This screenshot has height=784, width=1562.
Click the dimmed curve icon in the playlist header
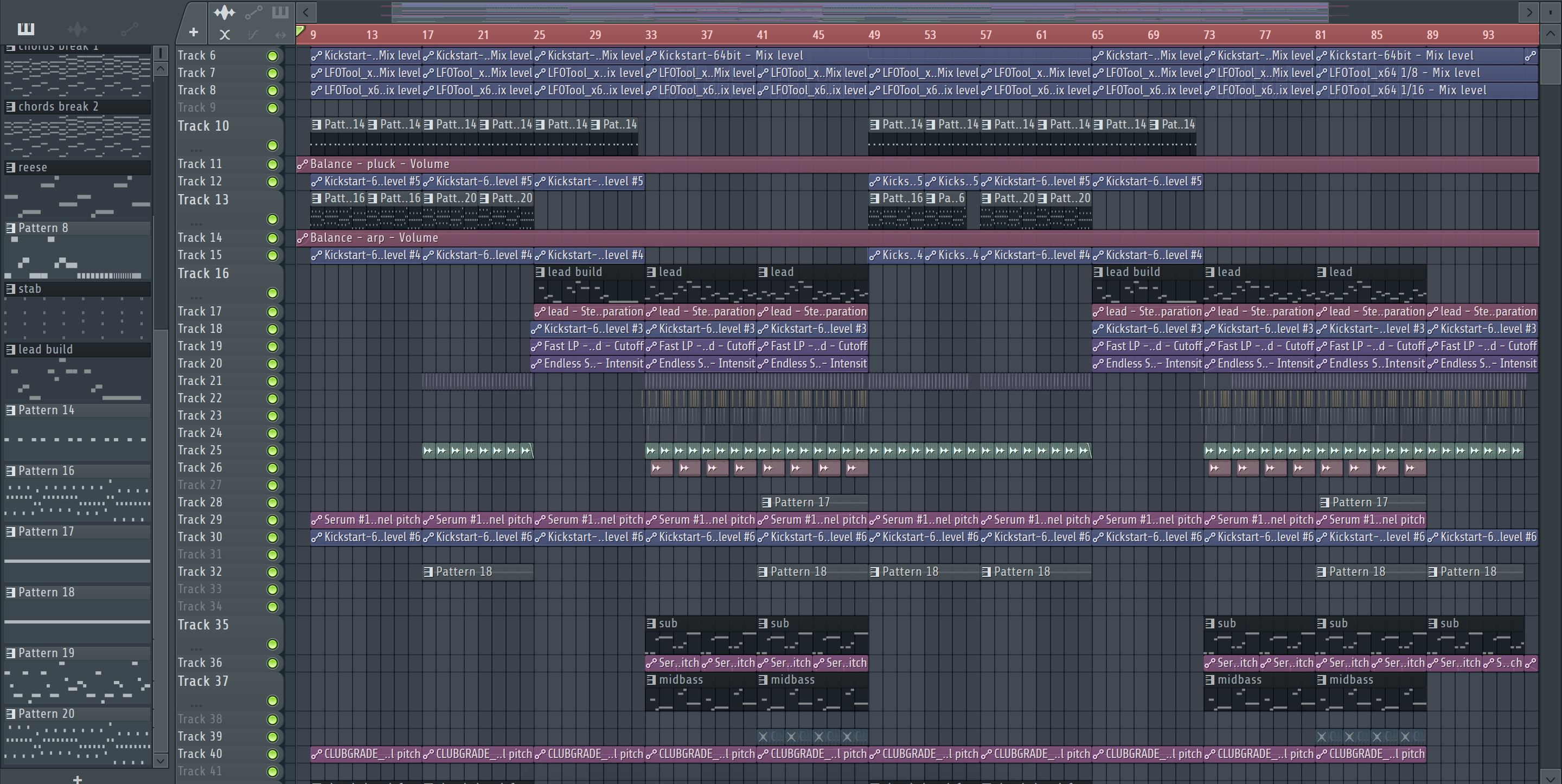pyautogui.click(x=253, y=35)
